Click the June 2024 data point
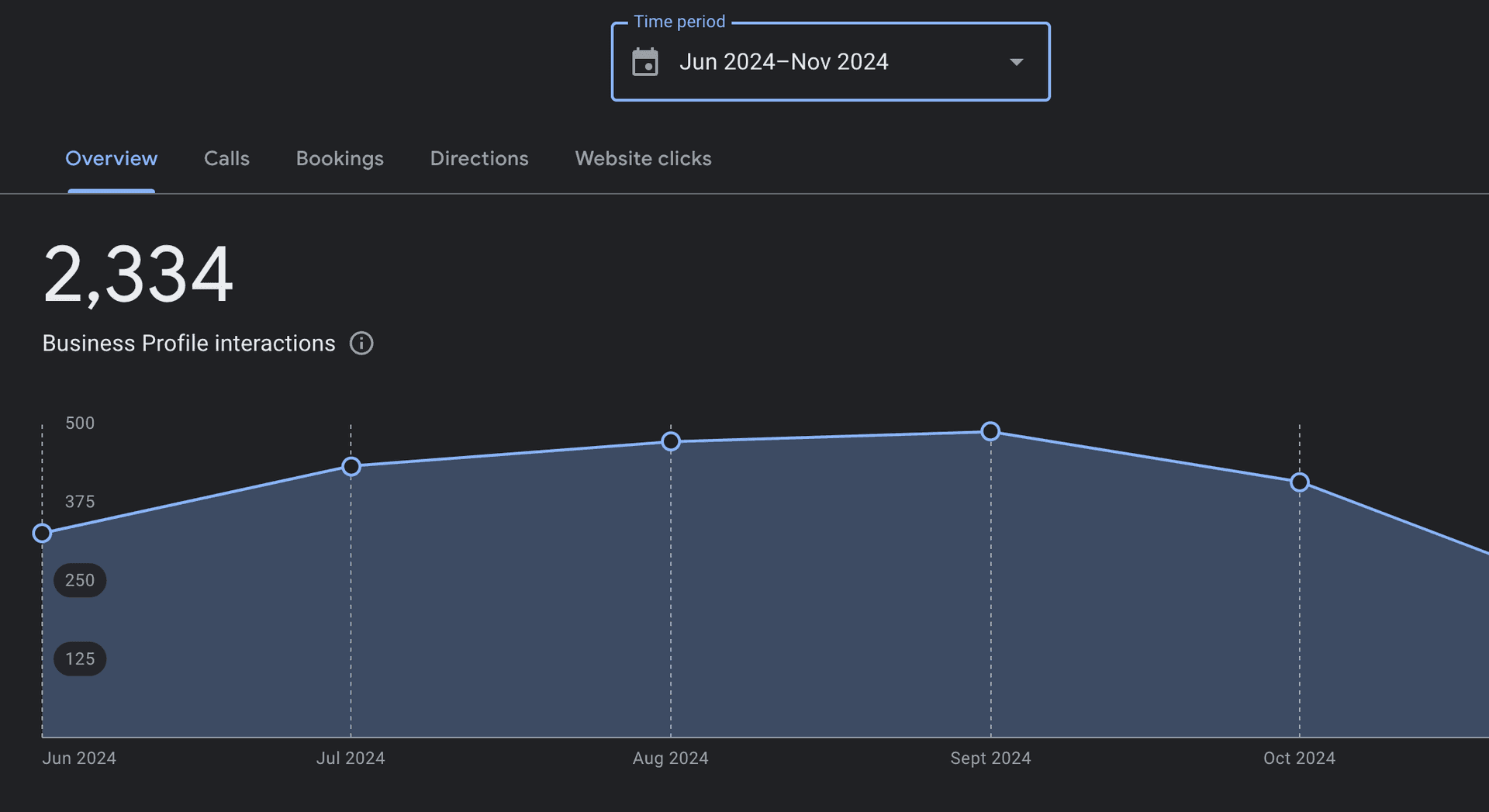Screen dimensions: 1489x812 click(x=43, y=533)
